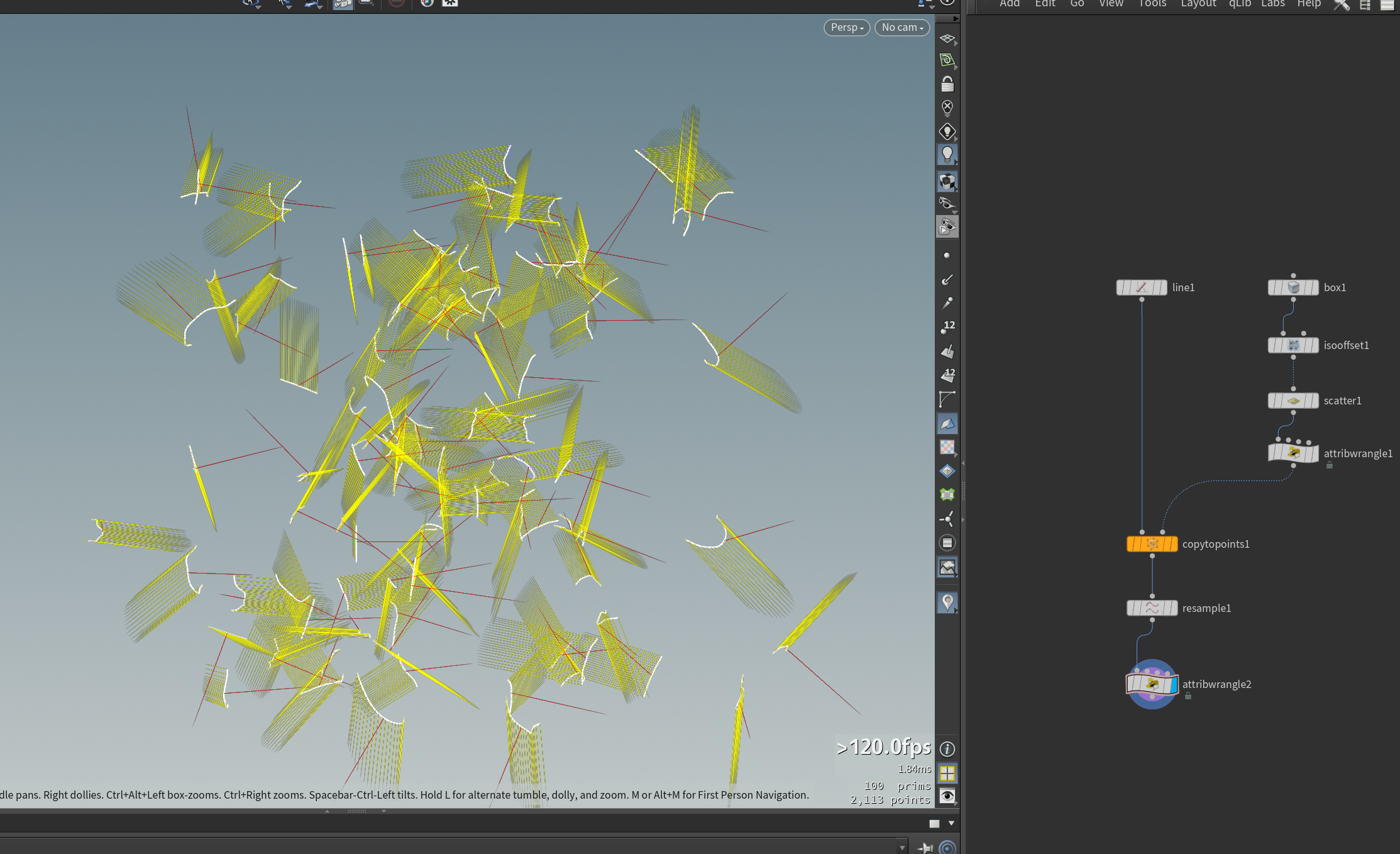Select the resample1 node
Image resolution: width=1400 pixels, height=854 pixels.
1152,608
